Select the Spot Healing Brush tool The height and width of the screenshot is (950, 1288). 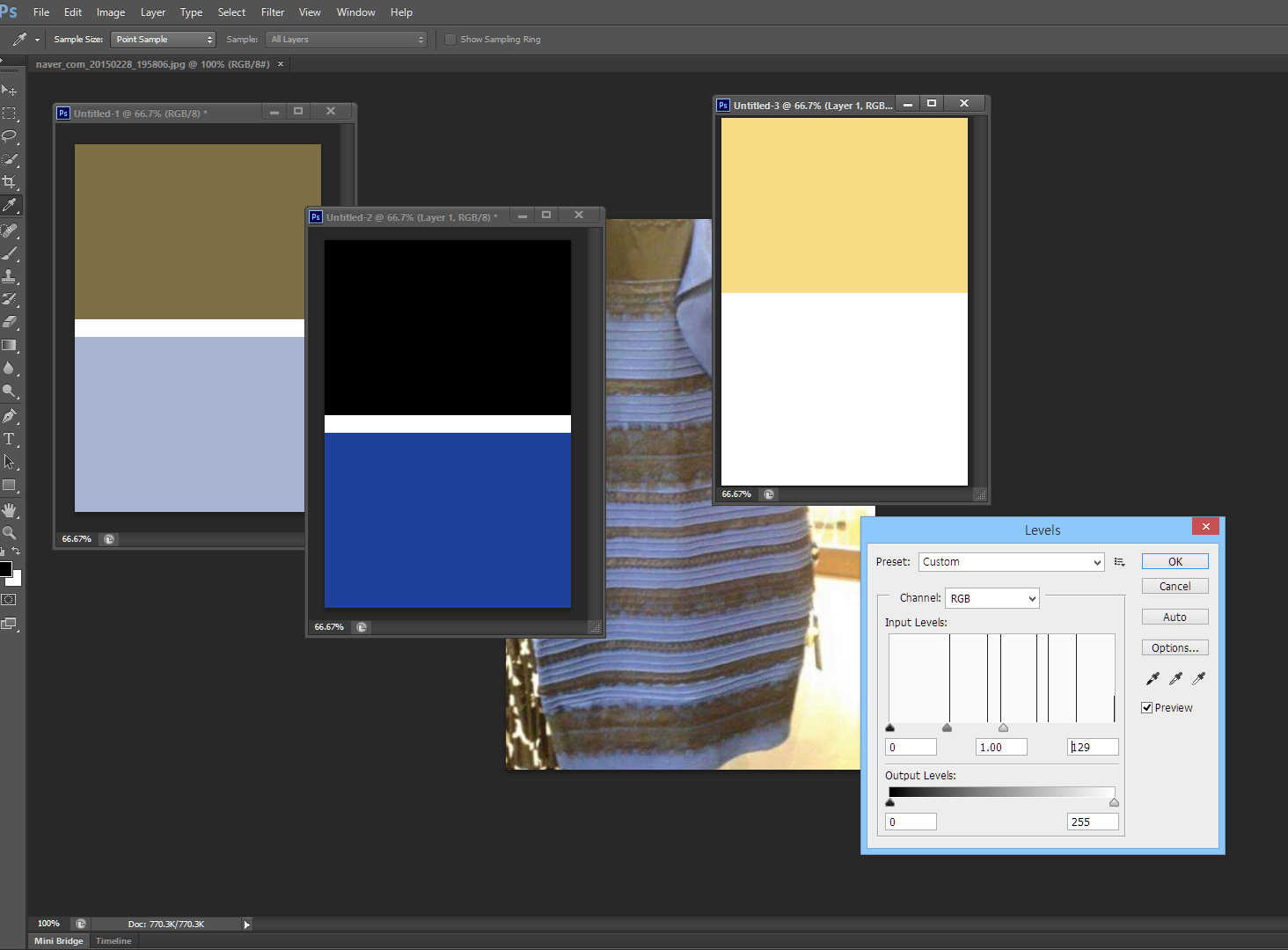click(10, 230)
